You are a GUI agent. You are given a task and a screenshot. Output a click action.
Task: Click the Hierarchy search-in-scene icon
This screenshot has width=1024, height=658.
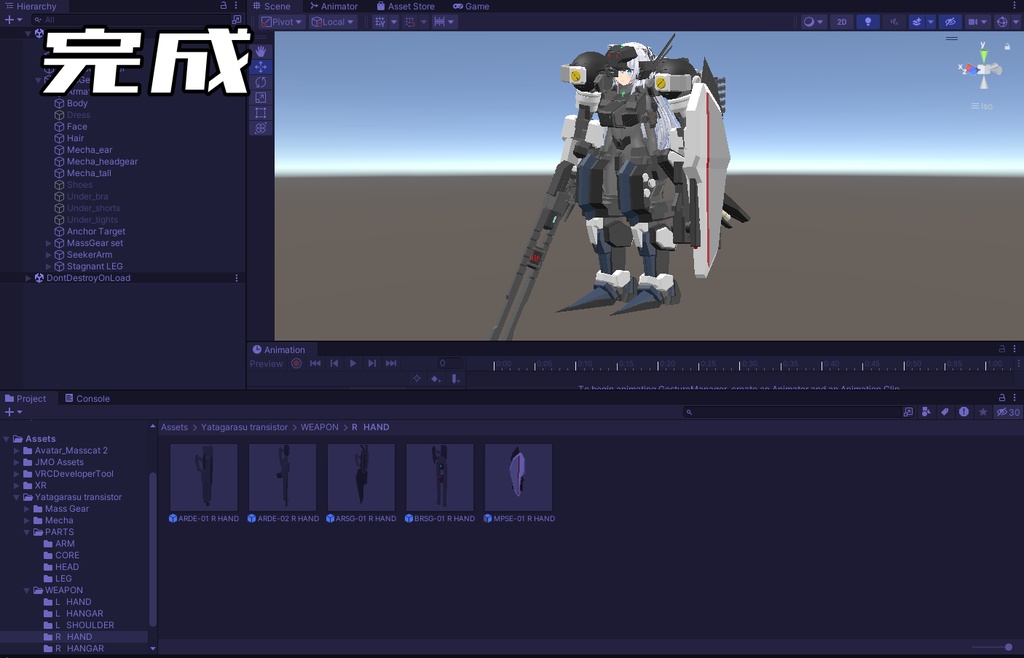coord(236,20)
